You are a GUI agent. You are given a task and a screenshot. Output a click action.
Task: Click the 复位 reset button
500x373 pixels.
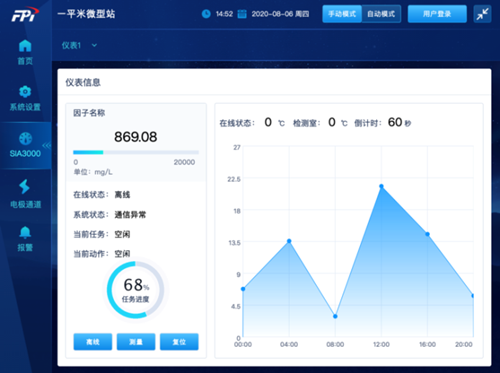point(179,342)
